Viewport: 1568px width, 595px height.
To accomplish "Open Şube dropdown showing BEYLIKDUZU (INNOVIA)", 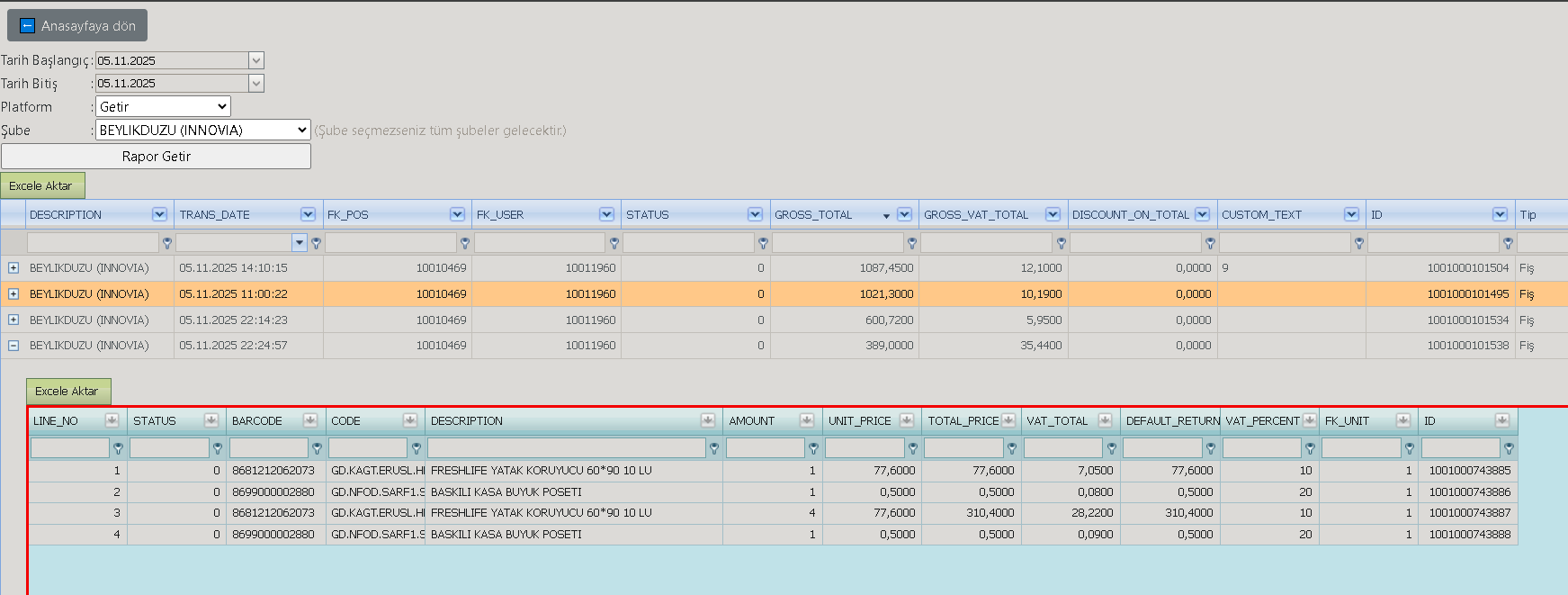I will point(203,130).
